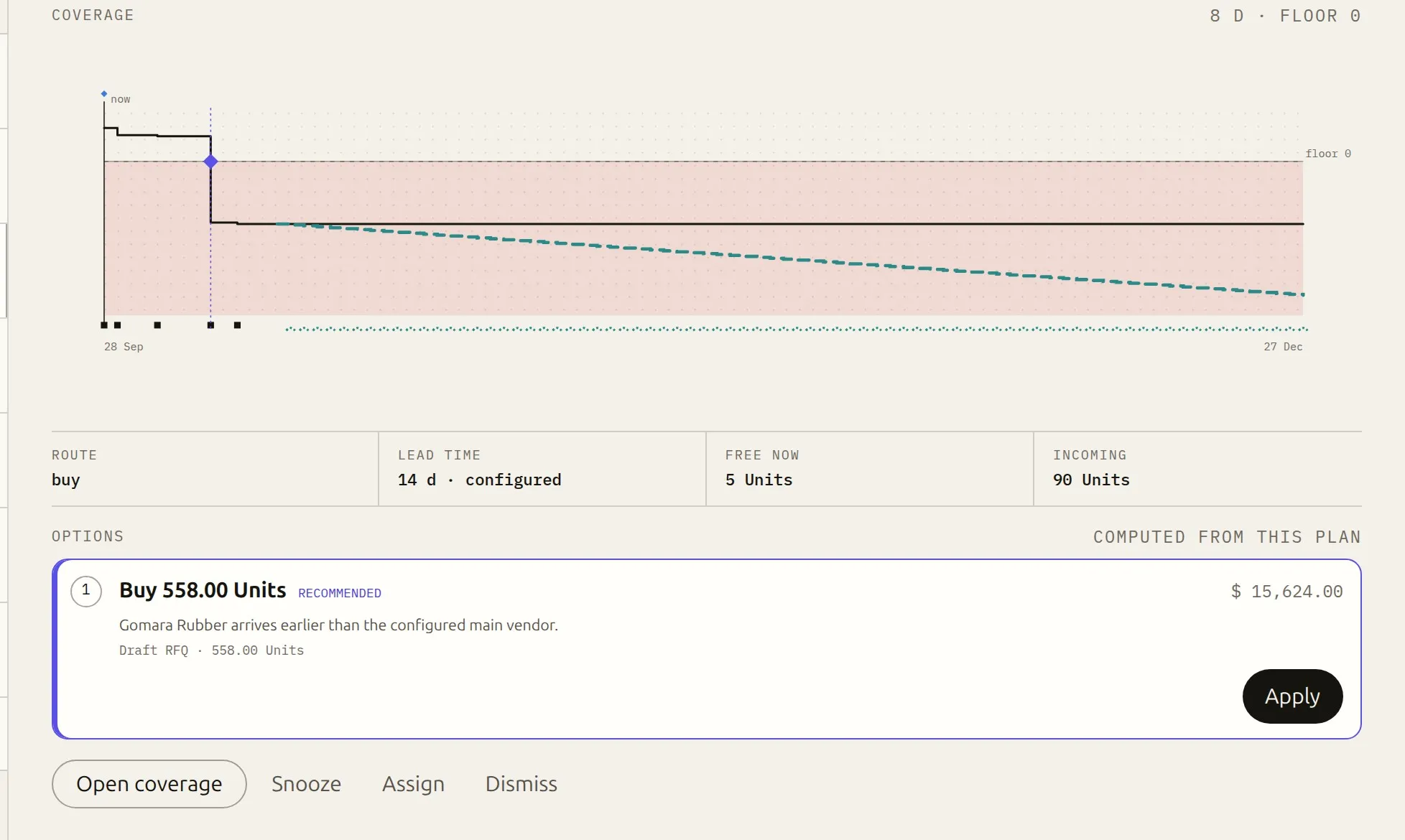
Task: Click the 'floor 0' label on the chart
Action: coord(1328,154)
